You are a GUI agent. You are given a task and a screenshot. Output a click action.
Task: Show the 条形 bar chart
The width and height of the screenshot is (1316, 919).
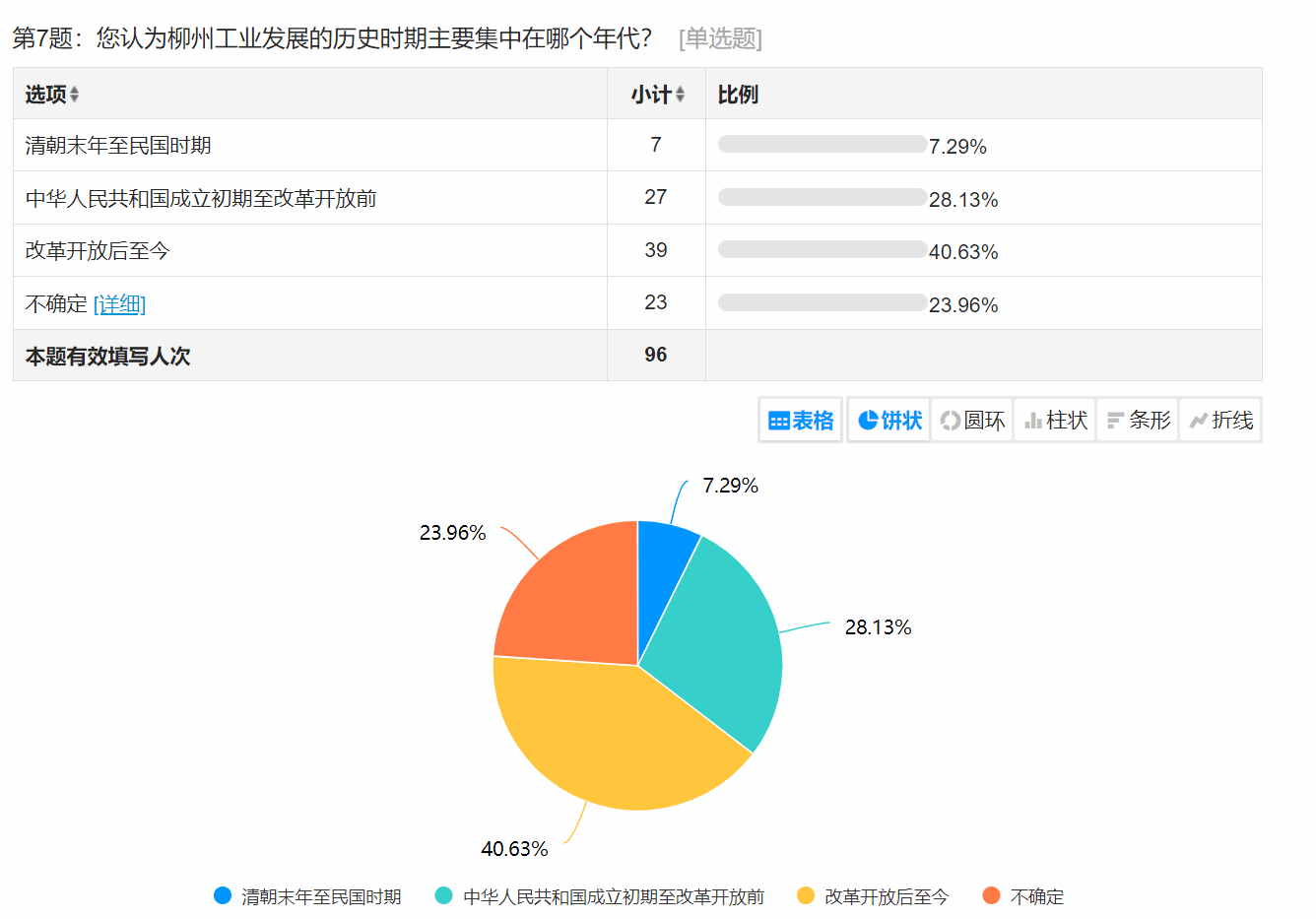point(1138,421)
